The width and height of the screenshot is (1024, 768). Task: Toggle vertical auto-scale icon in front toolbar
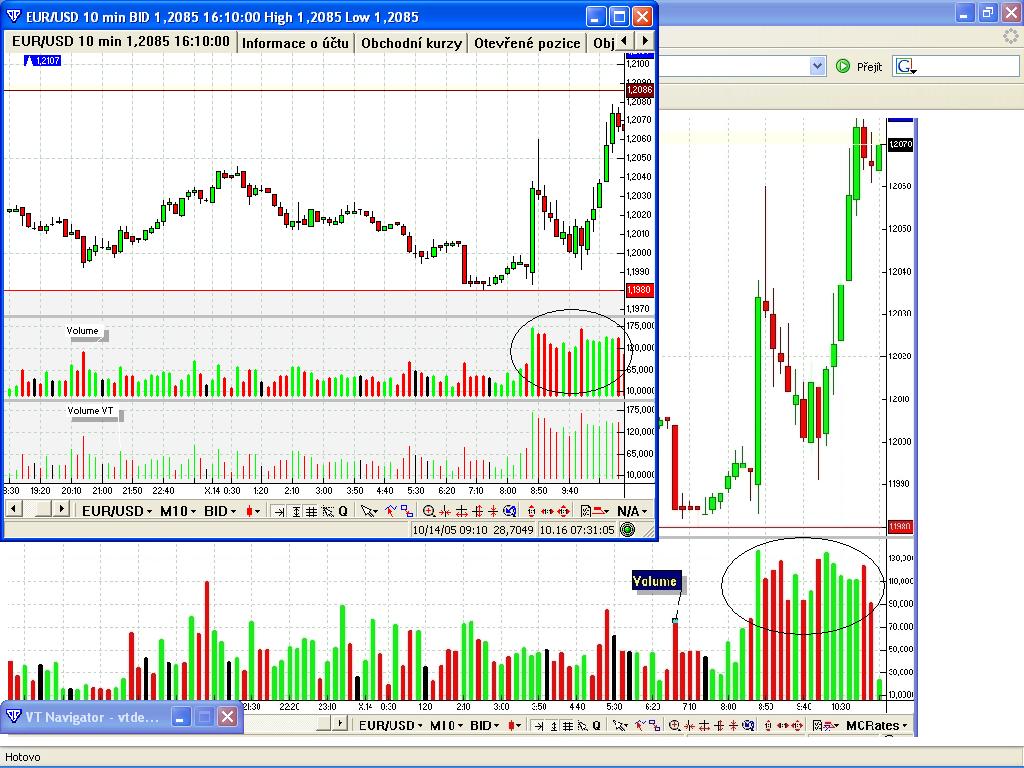pyautogui.click(x=296, y=511)
